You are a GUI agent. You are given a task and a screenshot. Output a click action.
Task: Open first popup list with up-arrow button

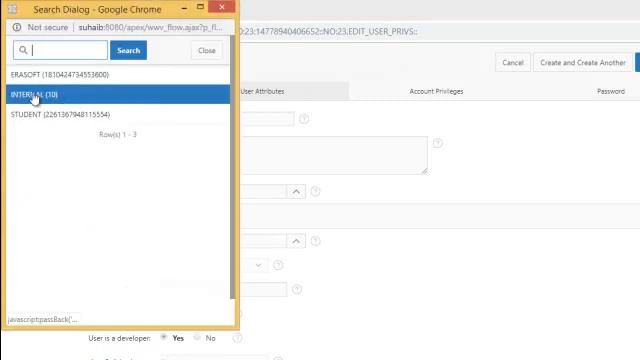(296, 191)
